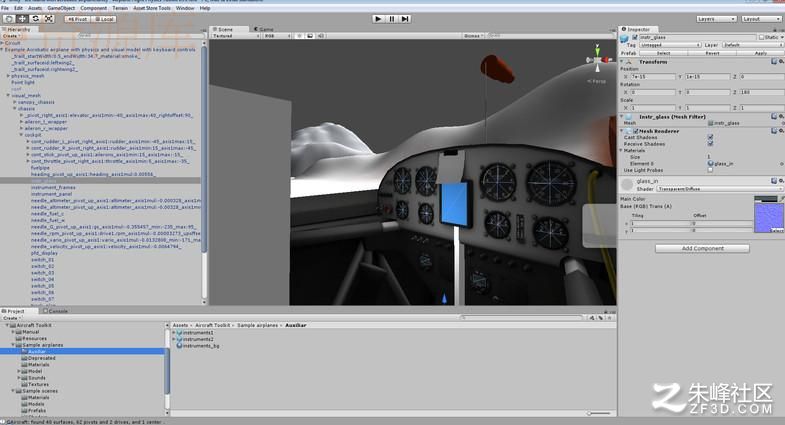Select the Move transform tool
The height and width of the screenshot is (425, 785).
click(23, 19)
